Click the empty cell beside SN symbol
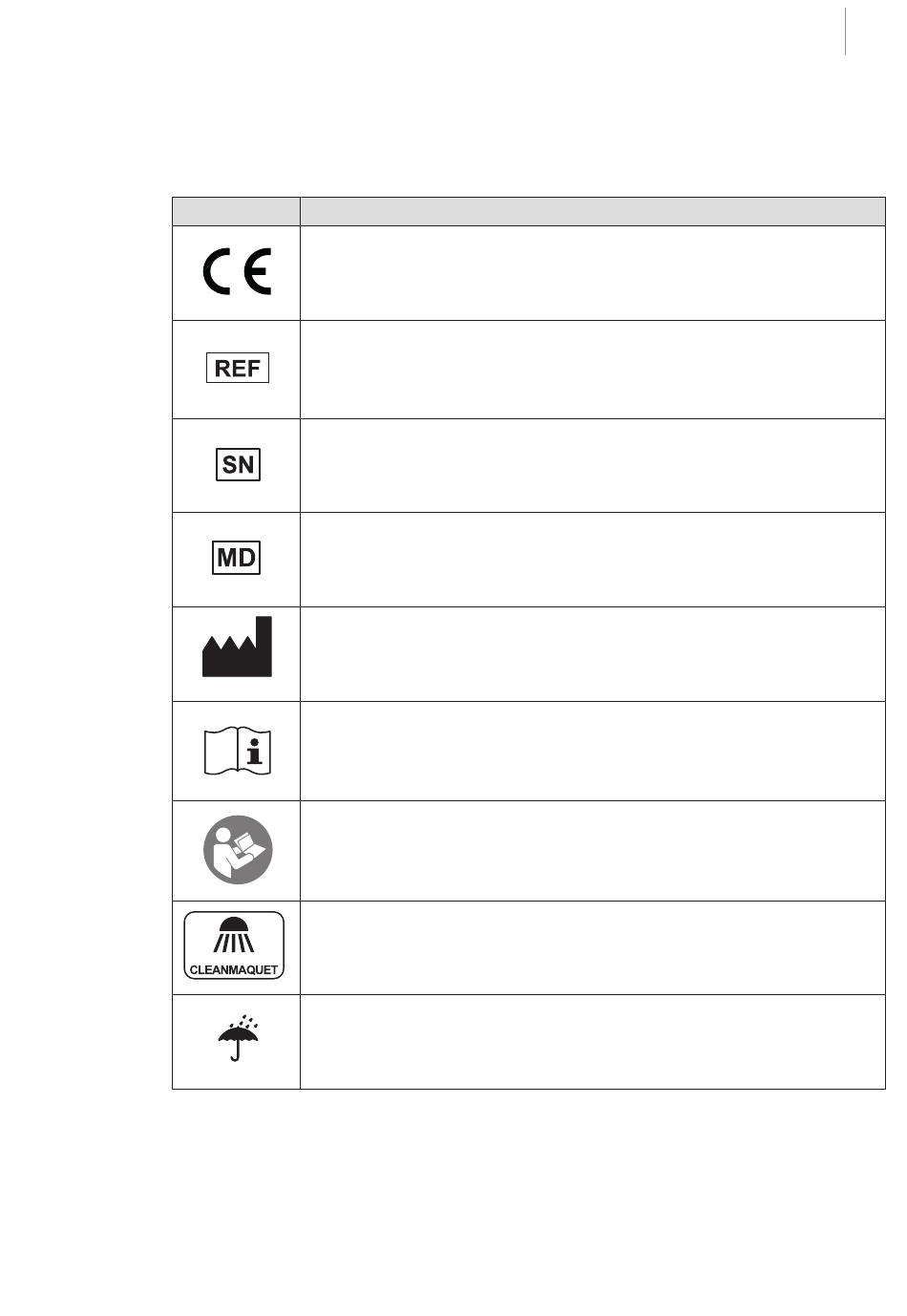907x1316 pixels. coord(592,465)
